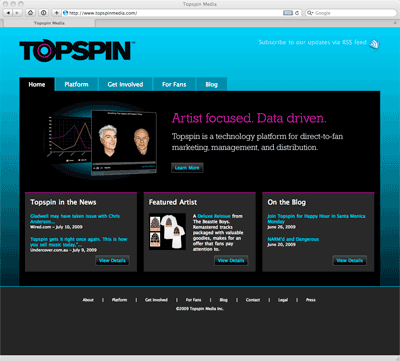Click the Platform footer link
The image size is (400, 361).
pyautogui.click(x=119, y=300)
